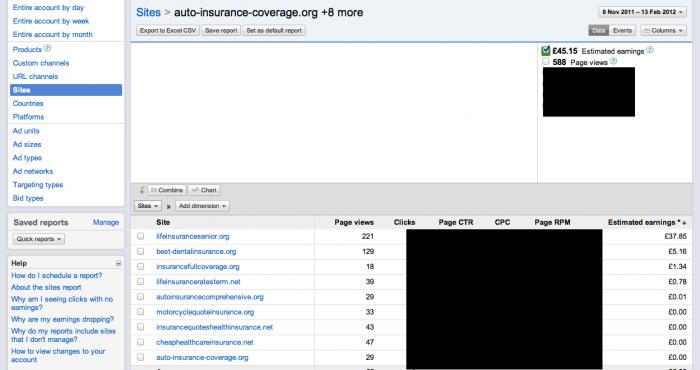Click Export to Excel CSV button
700x370 pixels.
coord(168,30)
